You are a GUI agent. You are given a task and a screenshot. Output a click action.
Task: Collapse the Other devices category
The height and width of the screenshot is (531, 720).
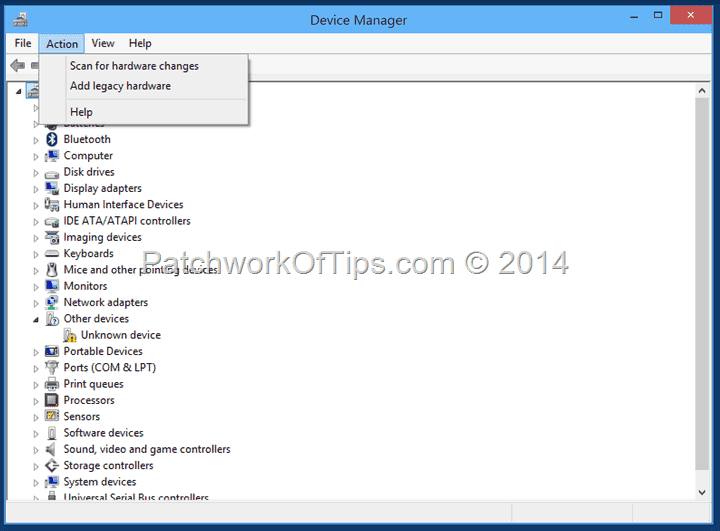coord(36,320)
